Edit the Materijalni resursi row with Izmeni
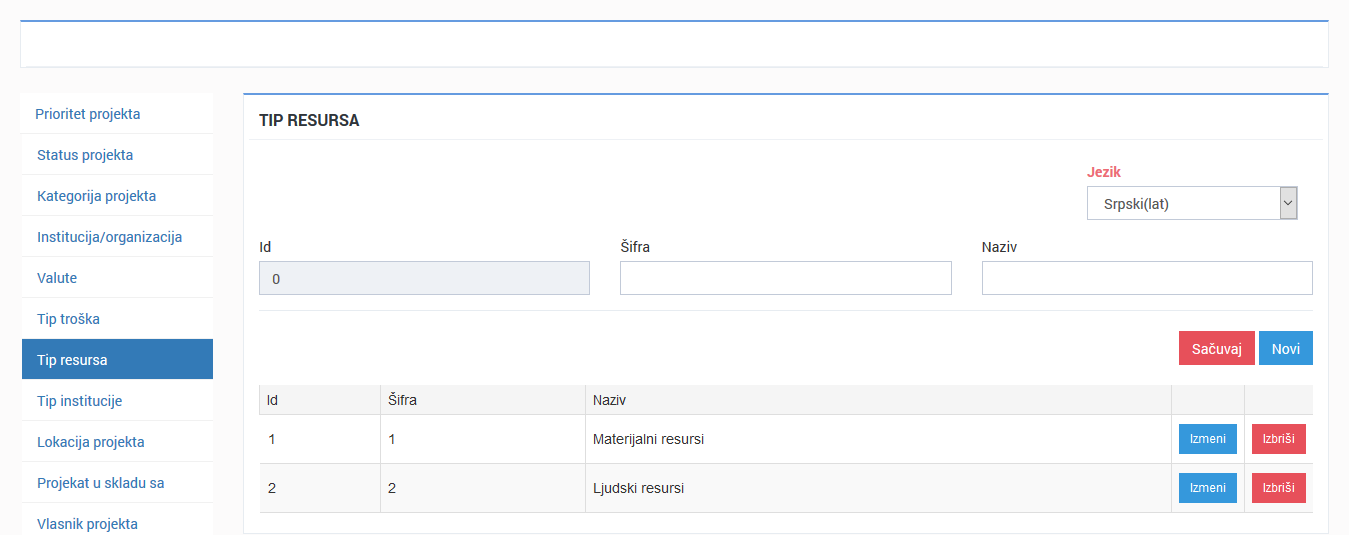 pyautogui.click(x=1207, y=439)
